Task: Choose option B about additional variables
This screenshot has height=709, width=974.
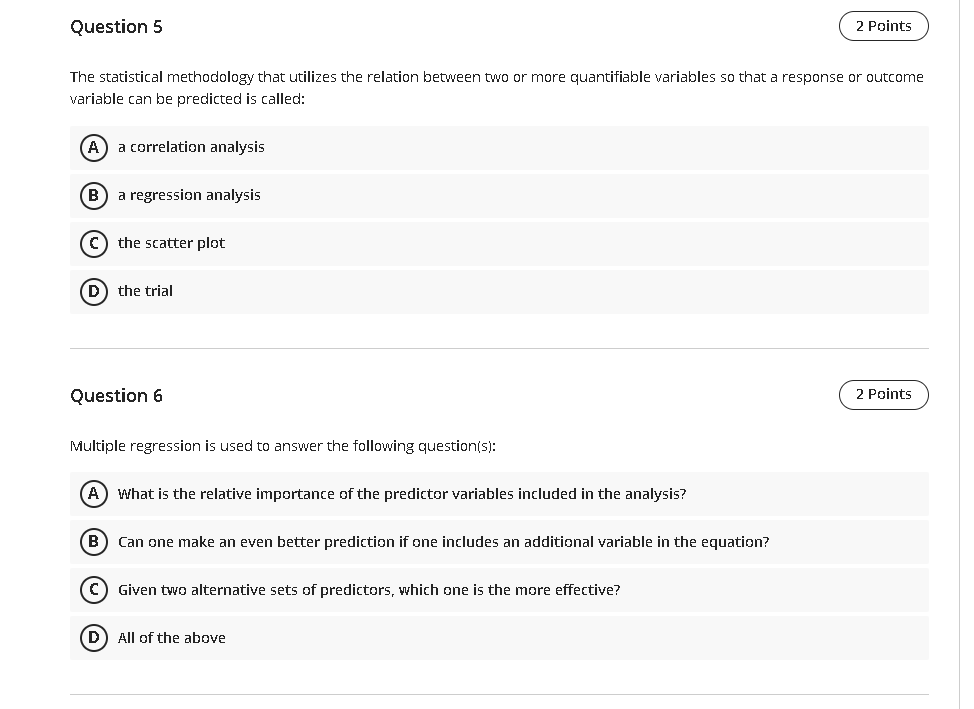Action: tap(94, 541)
